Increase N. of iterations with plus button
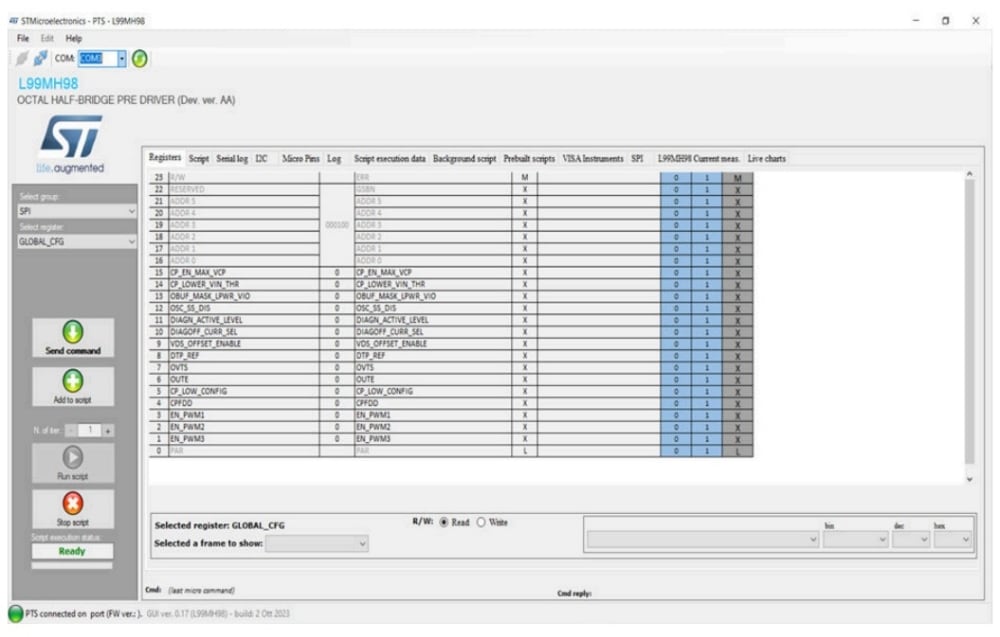1000x637 pixels. [108, 429]
